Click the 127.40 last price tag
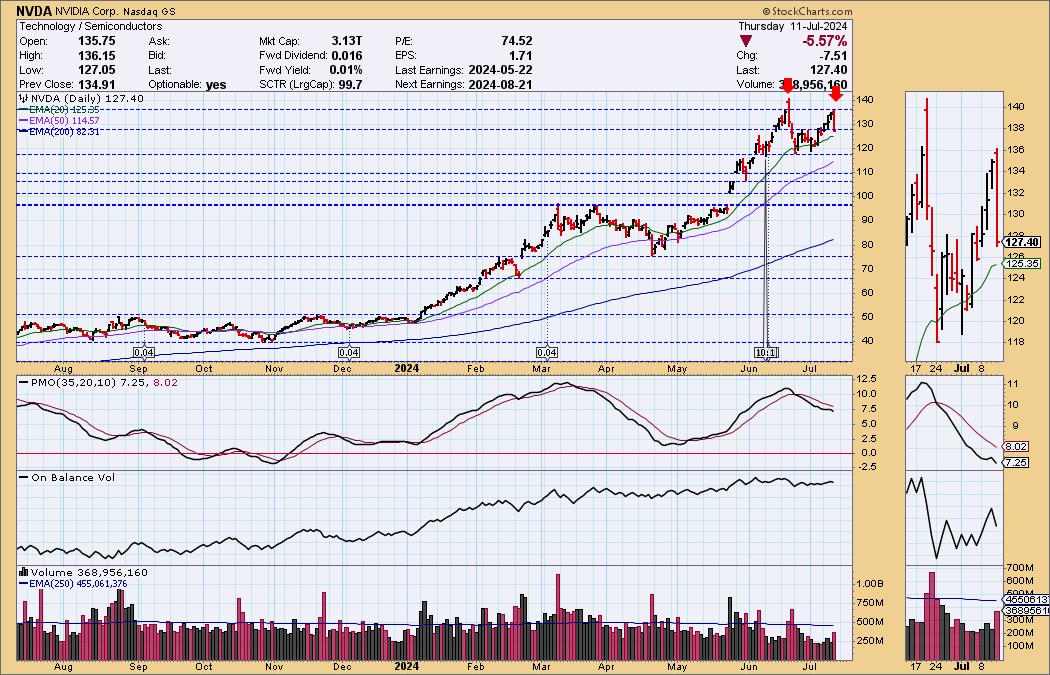This screenshot has height=675, width=1050. coord(1022,242)
